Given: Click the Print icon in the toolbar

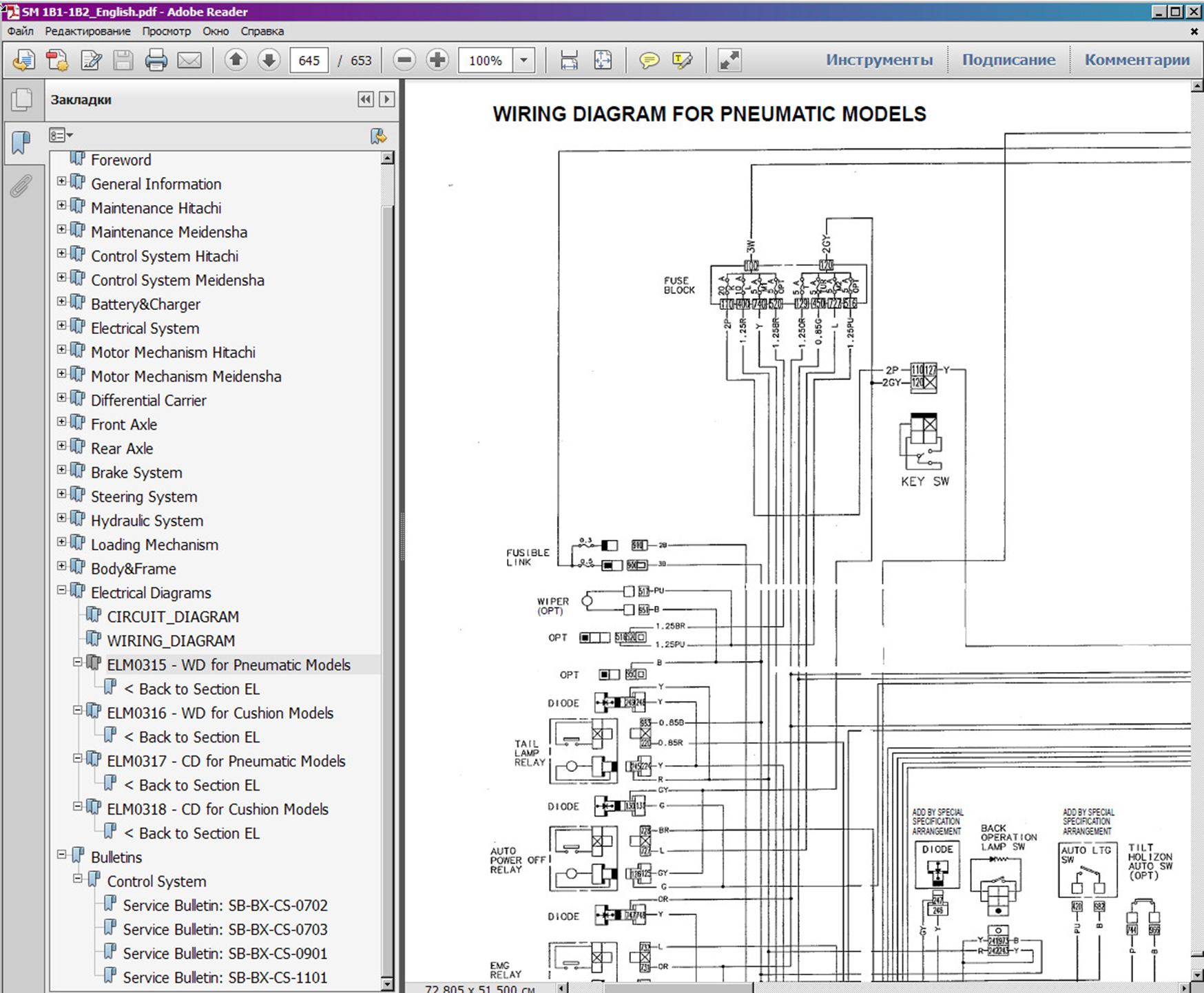Looking at the screenshot, I should tap(156, 61).
